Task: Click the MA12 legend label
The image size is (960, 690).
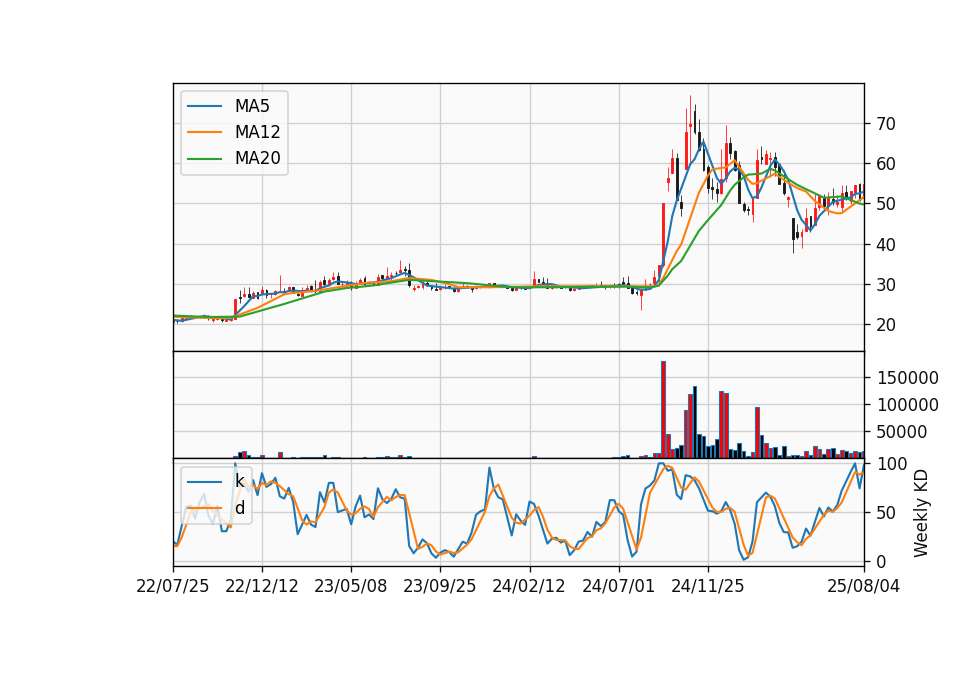Action: (x=257, y=132)
